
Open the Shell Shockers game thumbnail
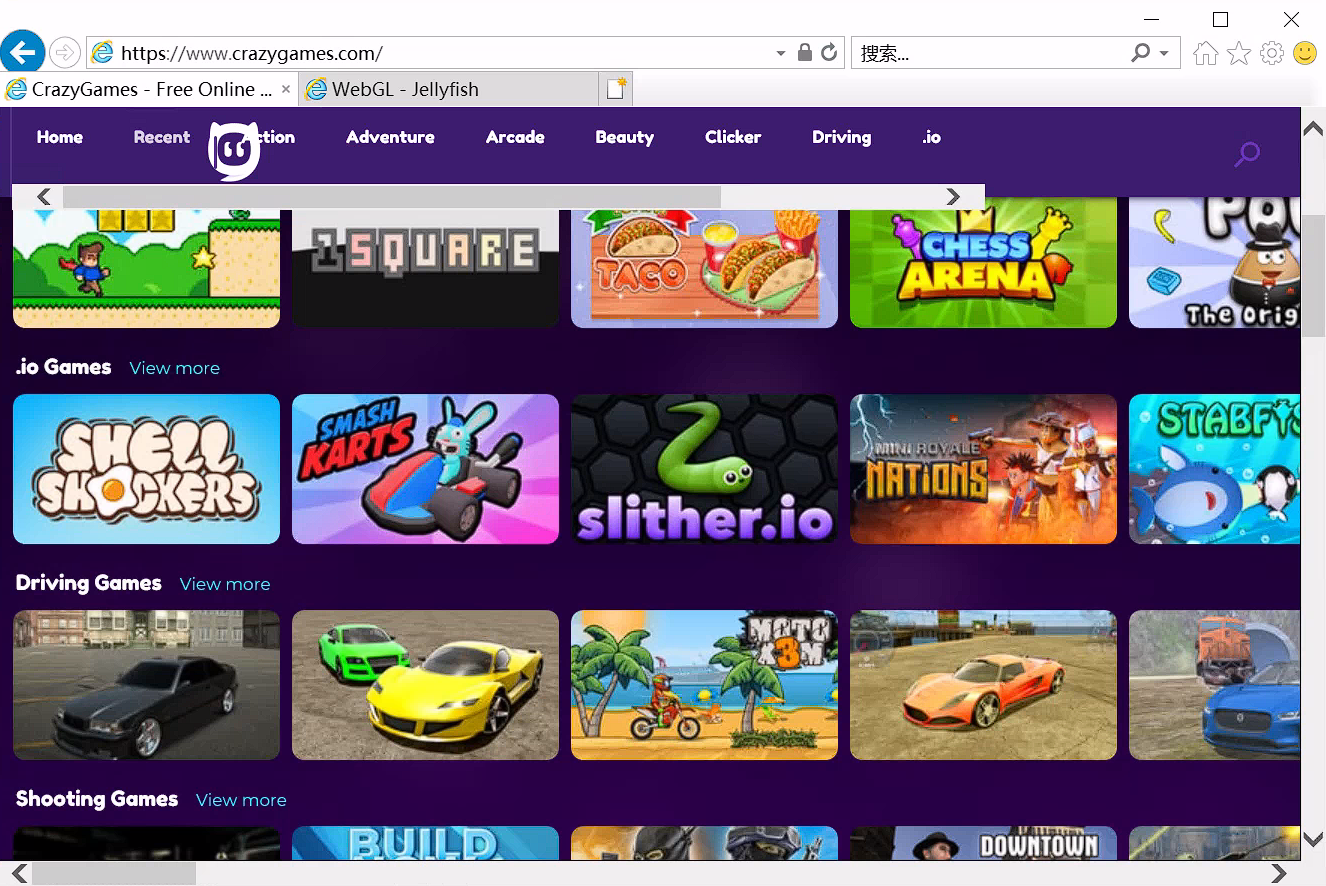pyautogui.click(x=146, y=469)
